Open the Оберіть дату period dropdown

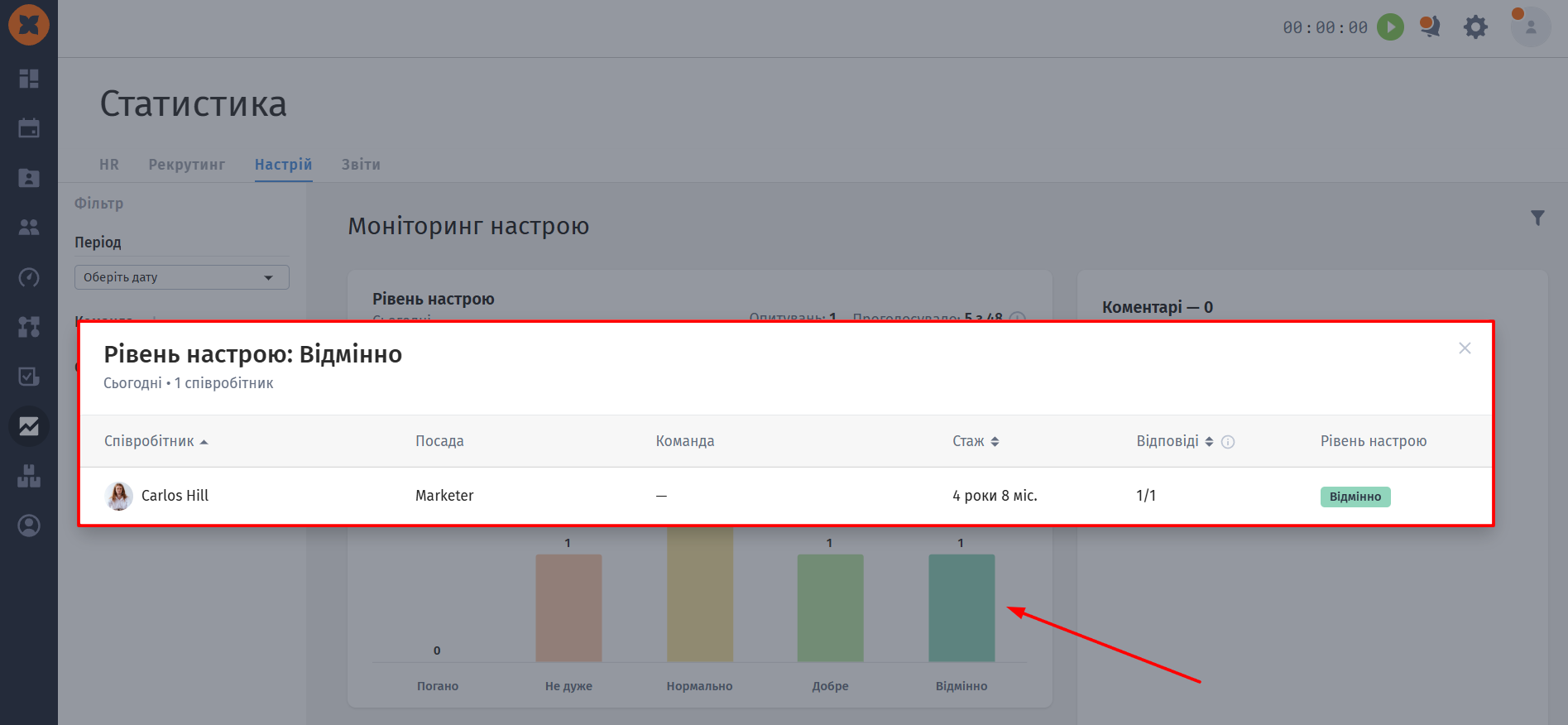[x=182, y=277]
